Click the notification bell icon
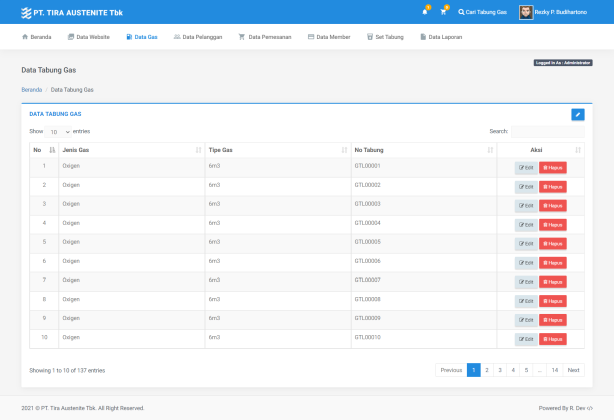 424,12
